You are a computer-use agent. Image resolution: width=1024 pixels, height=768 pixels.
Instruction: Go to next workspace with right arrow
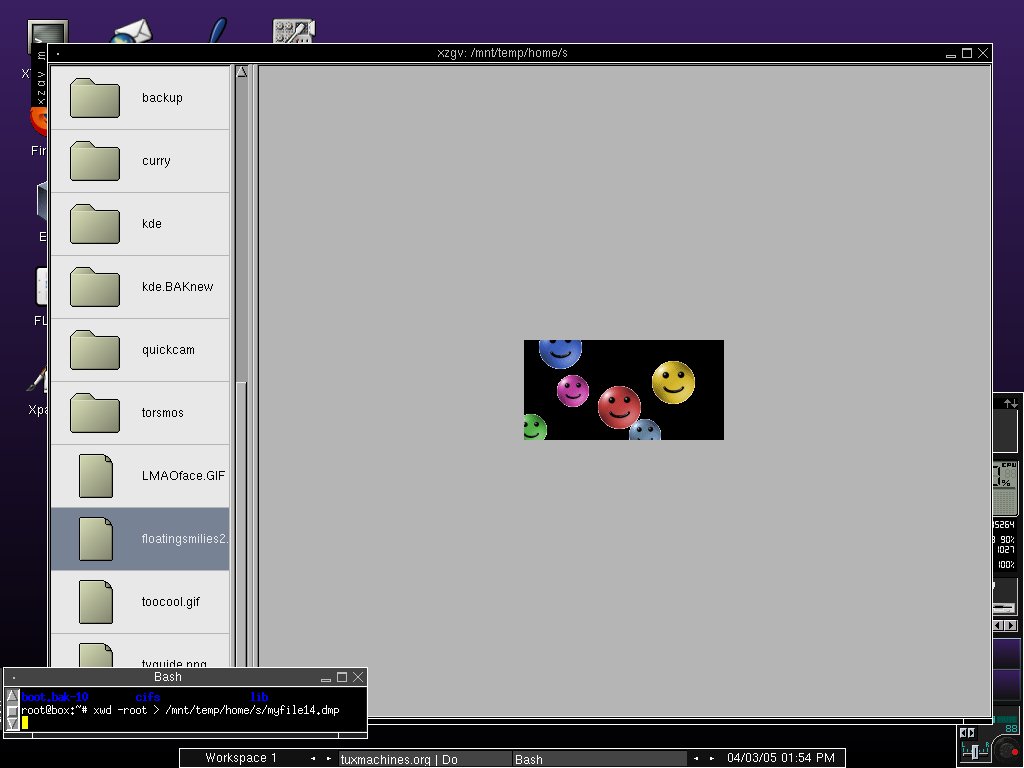(328, 758)
